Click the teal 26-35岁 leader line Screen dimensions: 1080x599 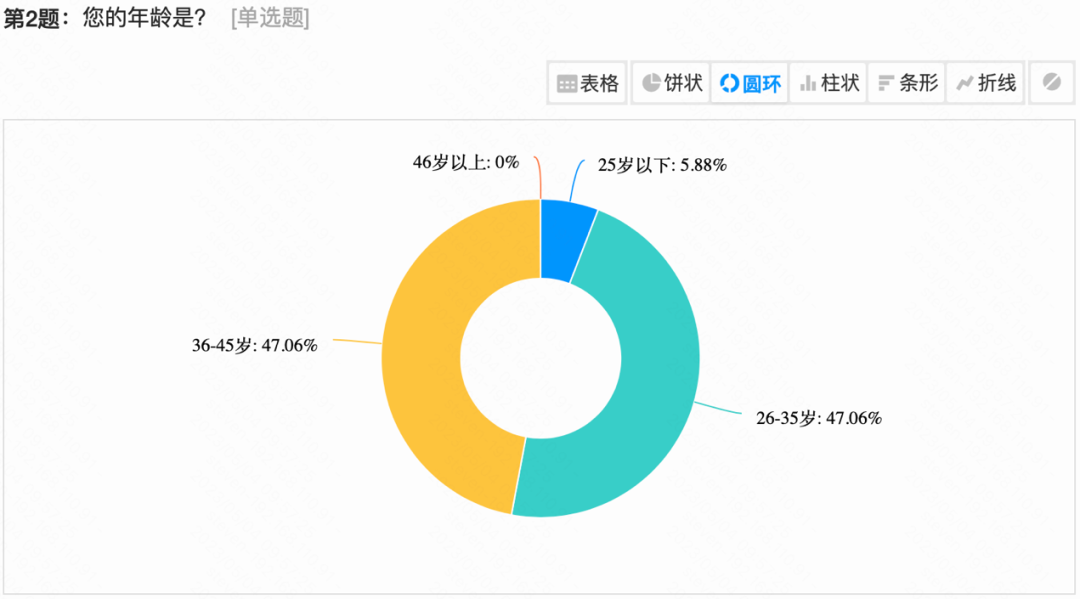pos(718,408)
